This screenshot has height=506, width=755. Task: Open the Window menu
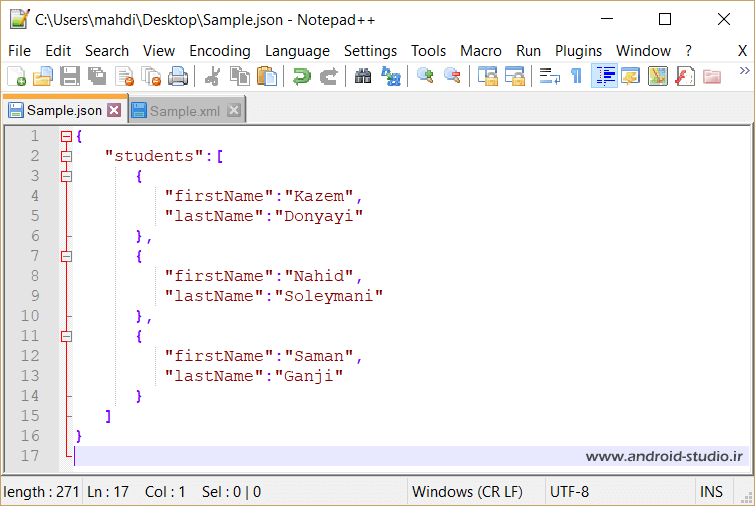[x=643, y=51]
